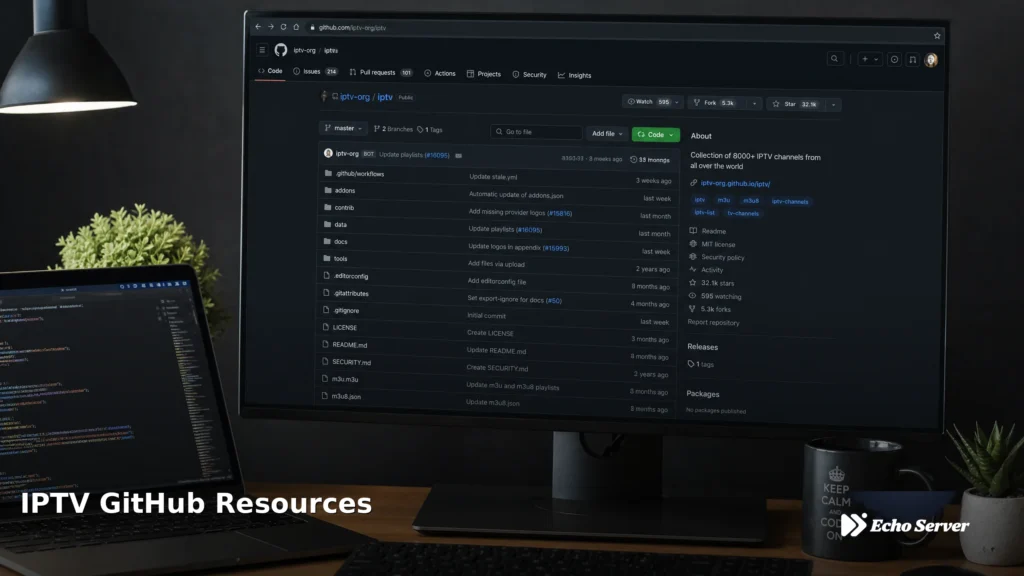1024x576 pixels.
Task: Open the issues icon in the header
Action: 894,59
